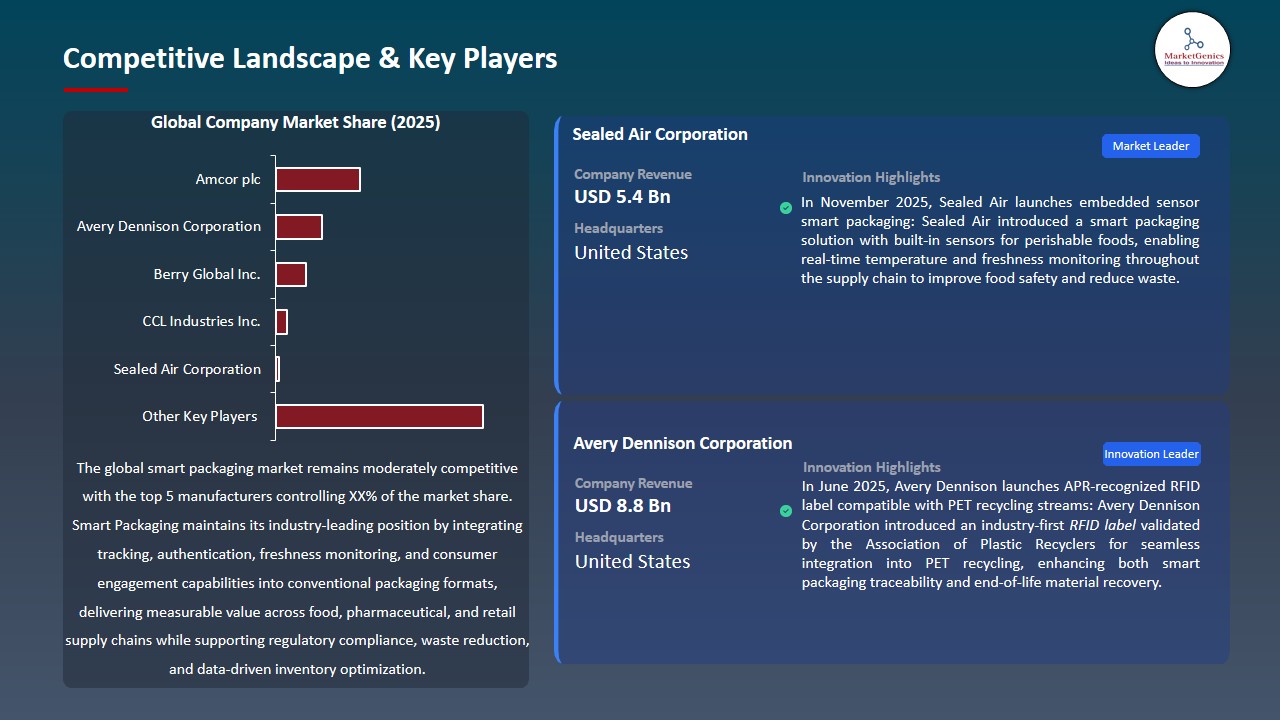Click the Global Company Market Share chart title
This screenshot has width=1280, height=720.
[295, 123]
